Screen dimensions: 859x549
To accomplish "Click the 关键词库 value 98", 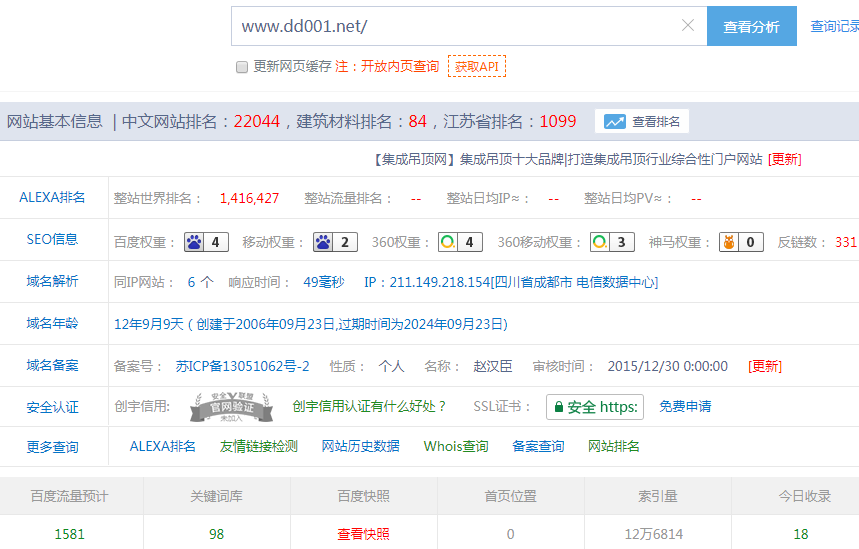I will click(216, 534).
